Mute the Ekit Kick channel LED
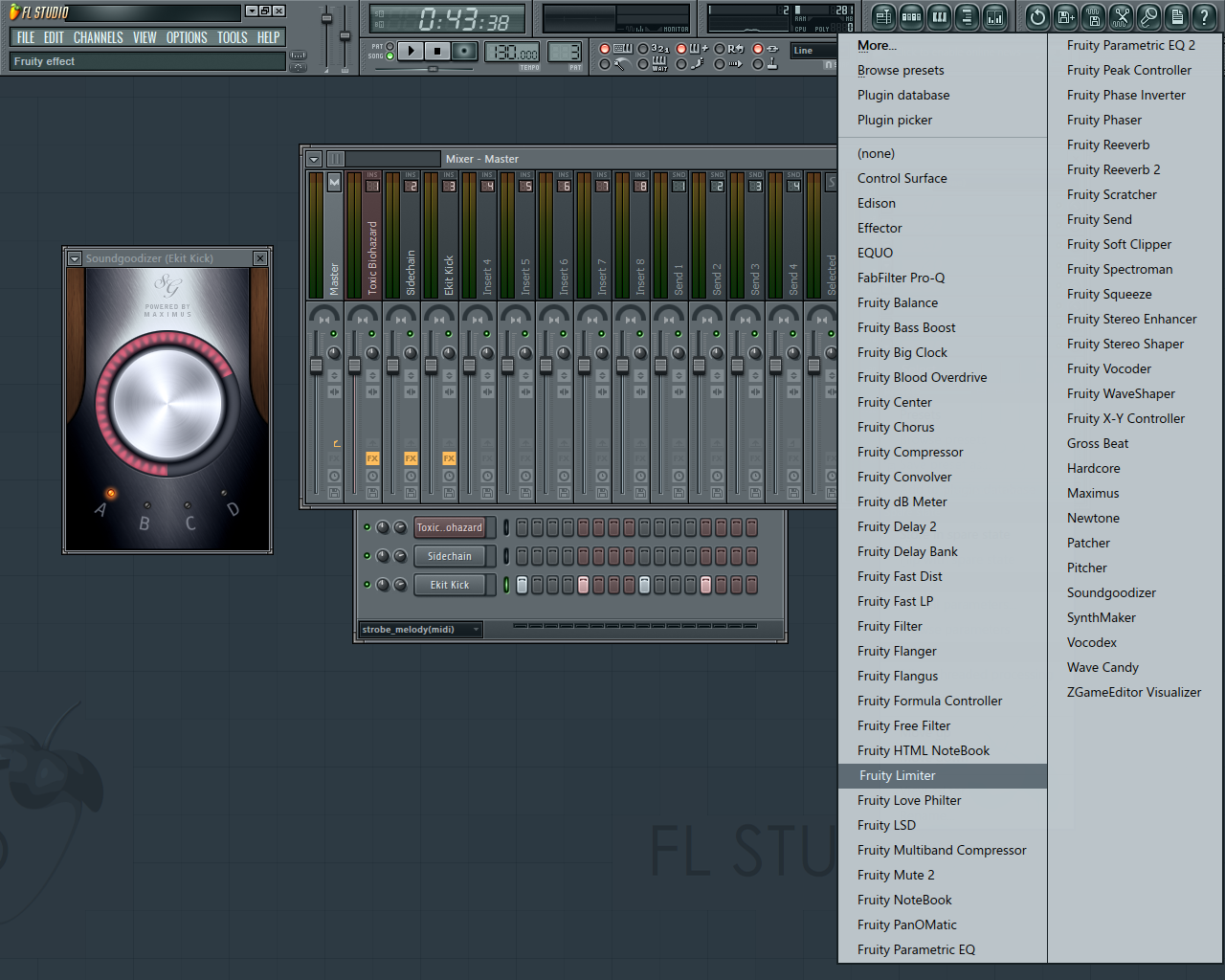The image size is (1225, 980). 367,585
